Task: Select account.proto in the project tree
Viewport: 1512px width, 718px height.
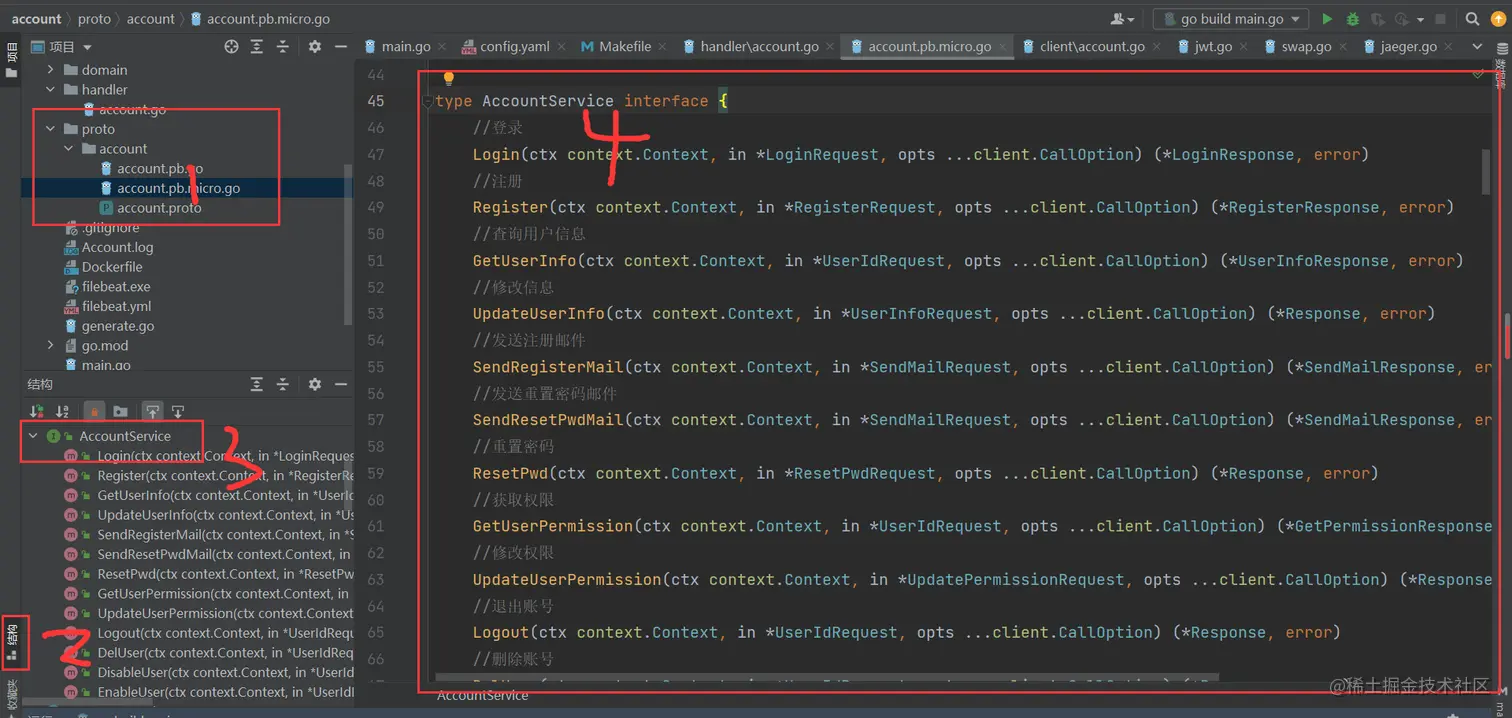Action: [159, 208]
